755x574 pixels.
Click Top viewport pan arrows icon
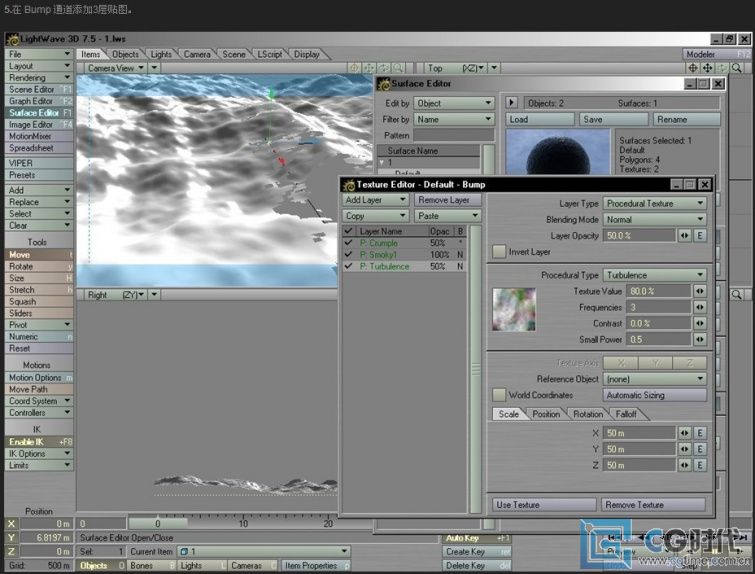click(707, 68)
